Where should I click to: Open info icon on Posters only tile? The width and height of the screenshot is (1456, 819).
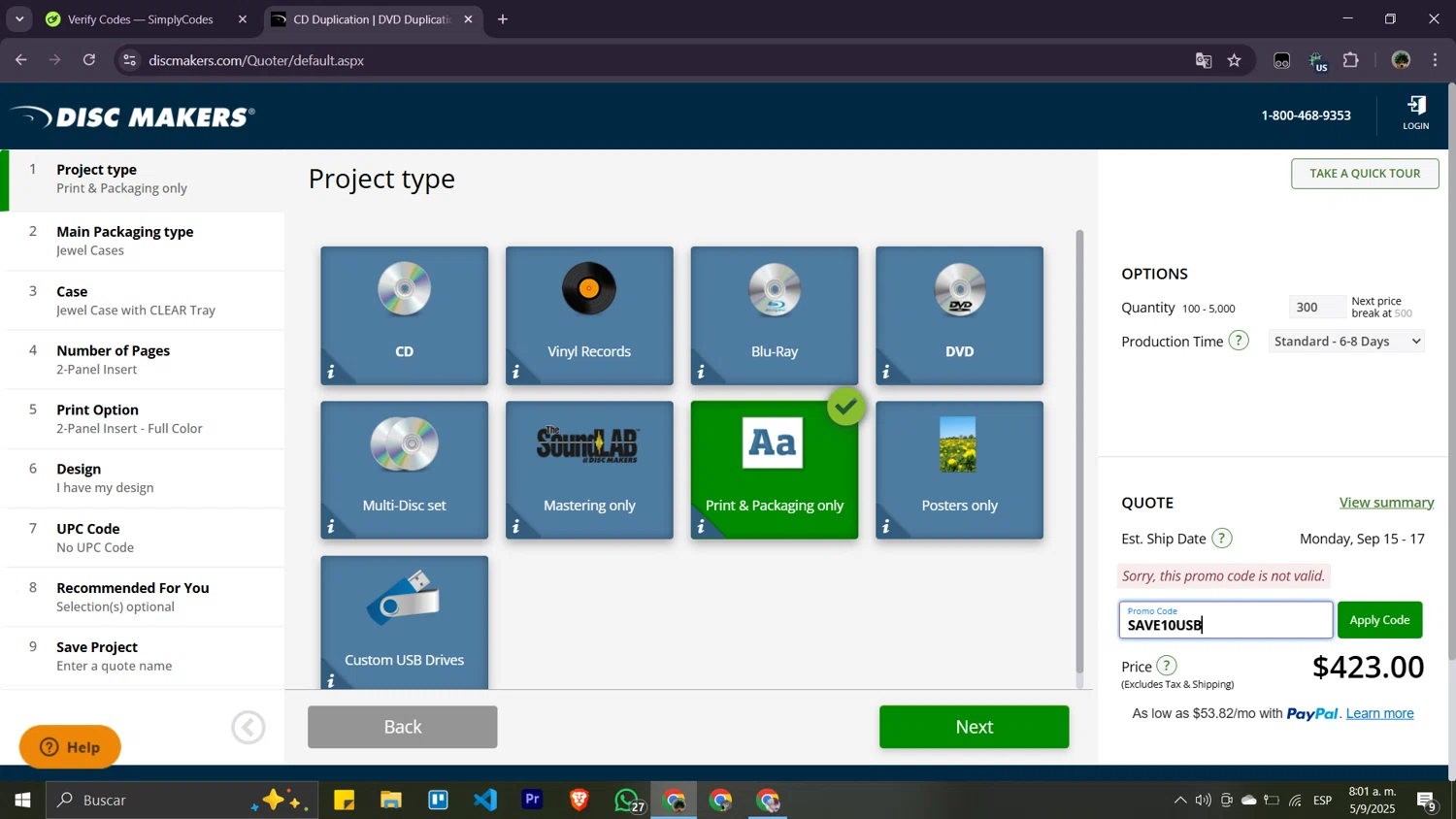pos(886,527)
